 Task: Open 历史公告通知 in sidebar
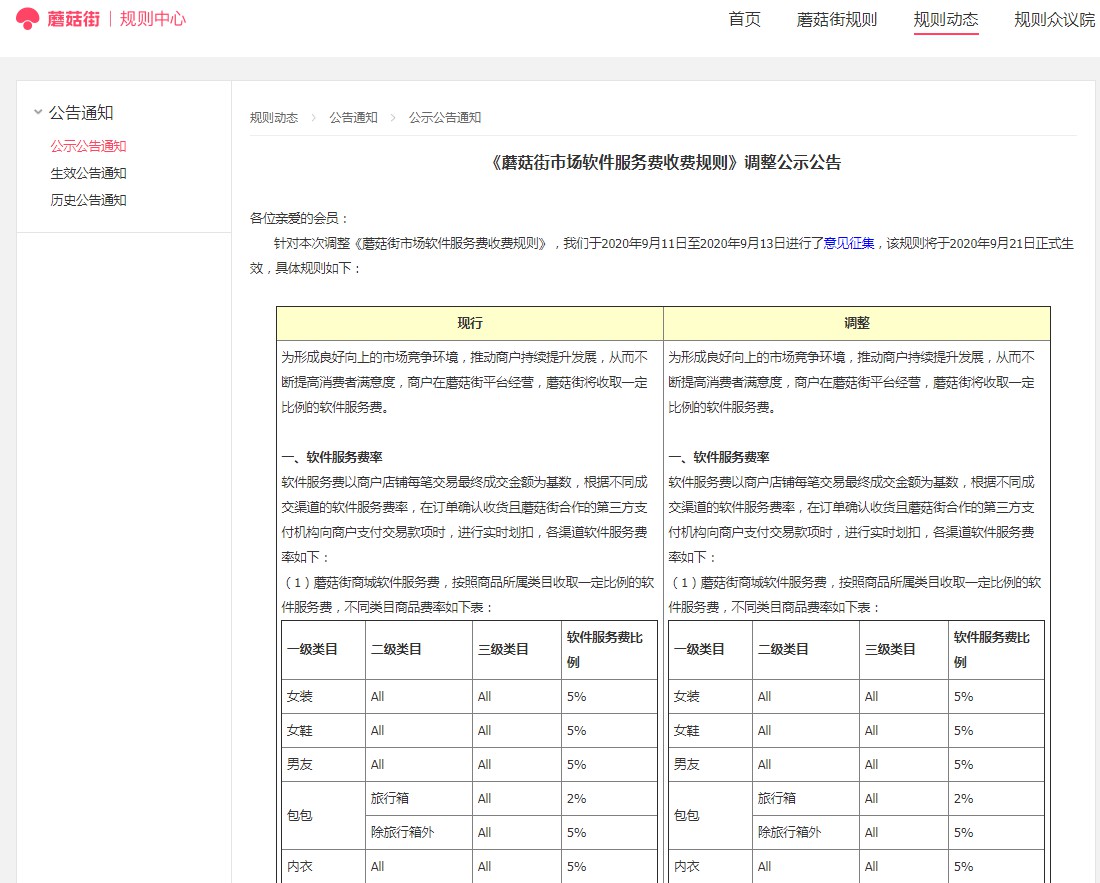pyautogui.click(x=88, y=200)
